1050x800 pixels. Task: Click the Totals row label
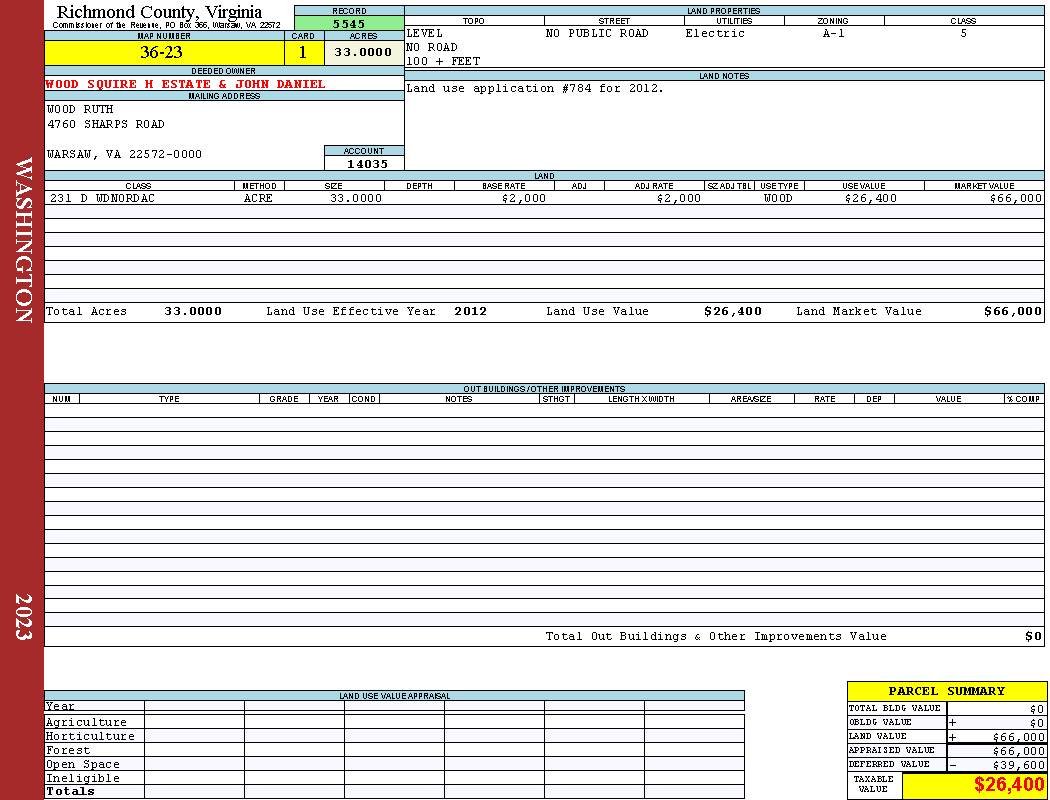[x=70, y=791]
